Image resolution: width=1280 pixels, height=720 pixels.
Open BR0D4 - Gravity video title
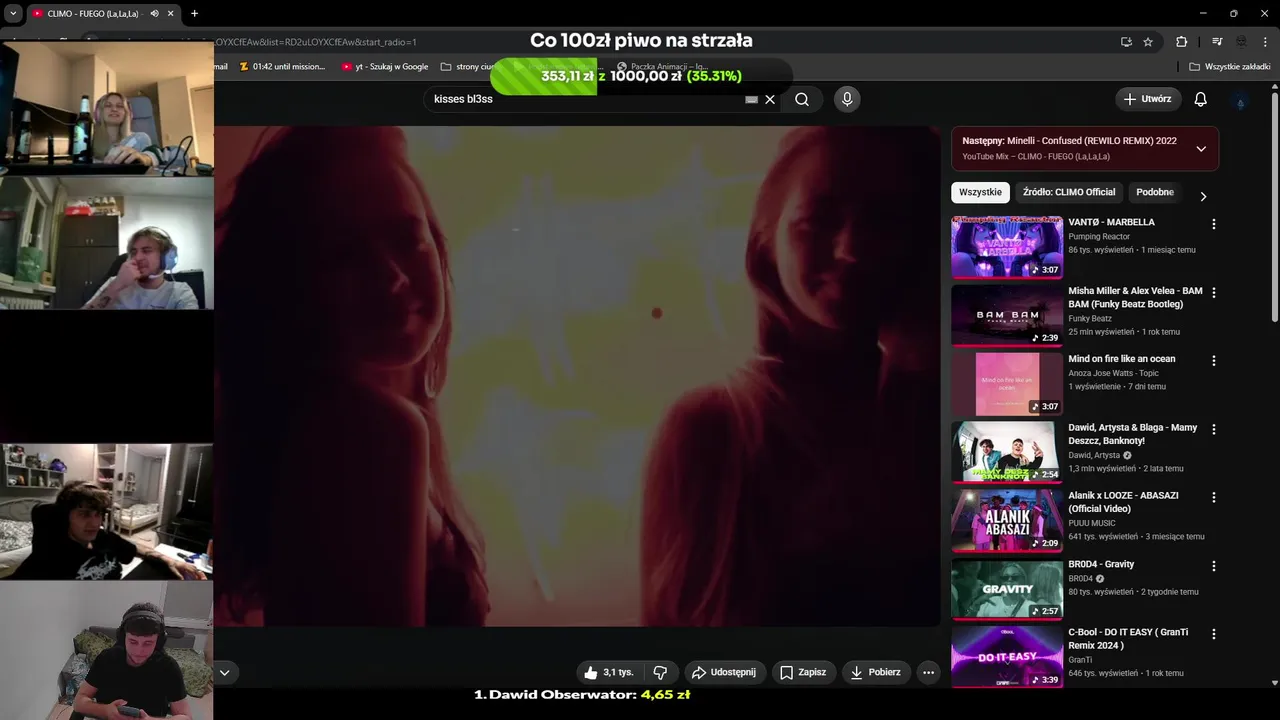pyautogui.click(x=1101, y=564)
